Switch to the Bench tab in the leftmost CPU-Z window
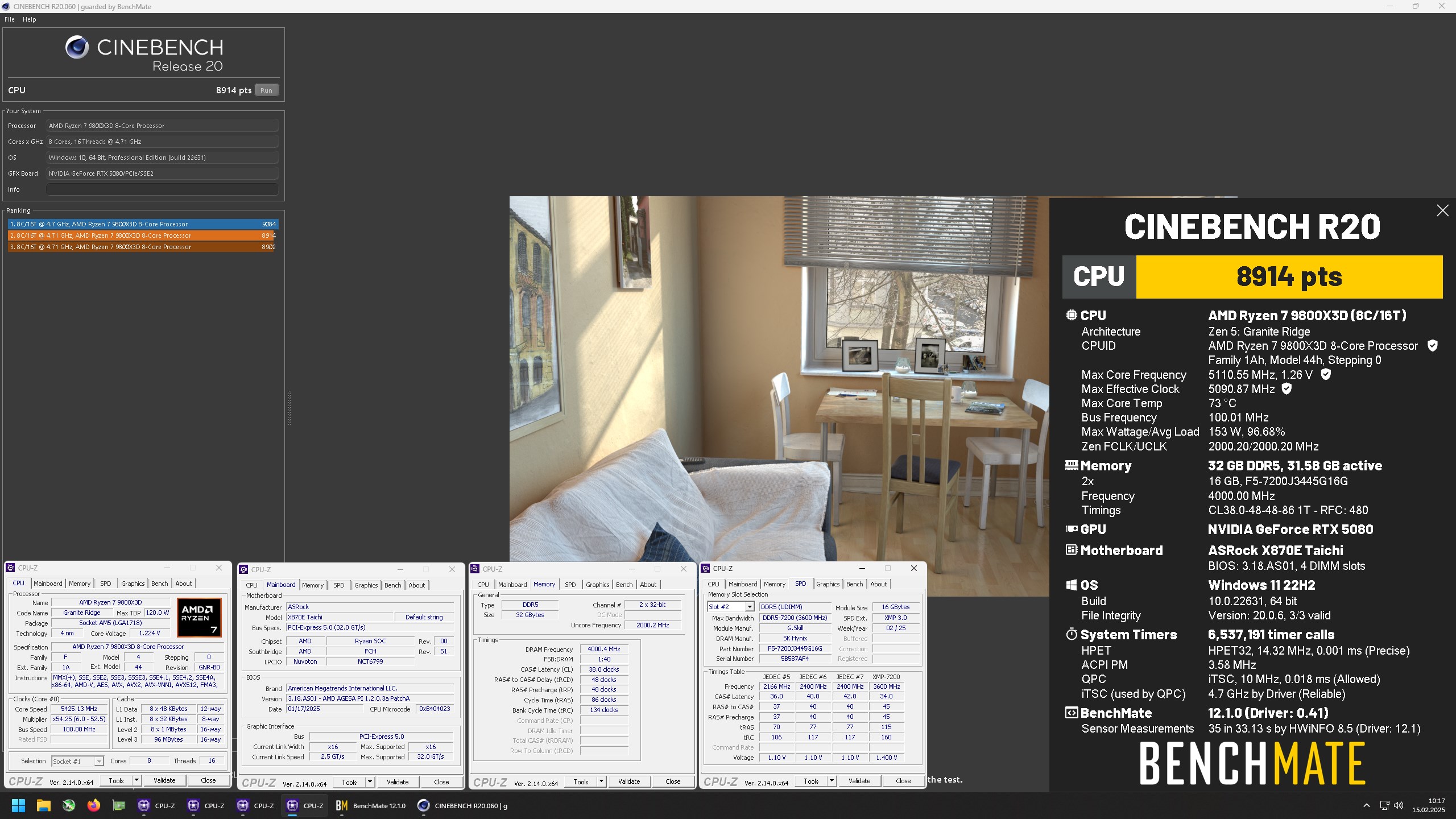This screenshot has width=1456, height=819. point(160,584)
